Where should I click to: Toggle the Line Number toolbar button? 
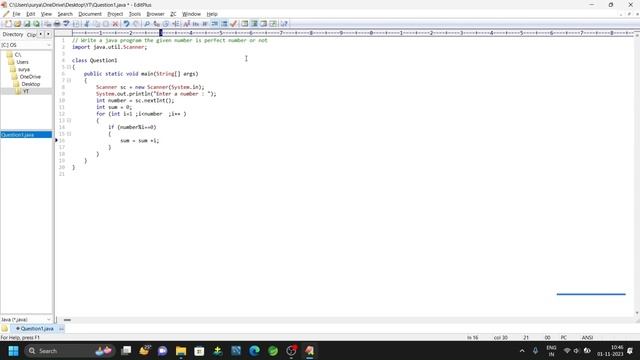[224, 24]
